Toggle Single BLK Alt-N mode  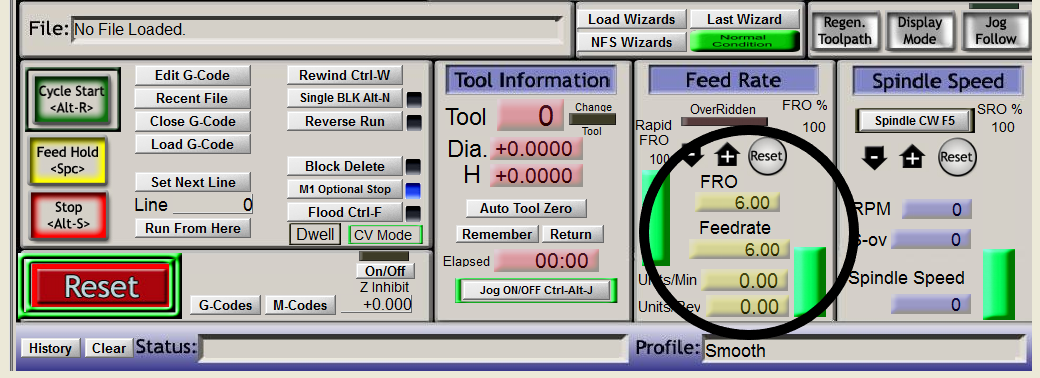click(x=345, y=98)
